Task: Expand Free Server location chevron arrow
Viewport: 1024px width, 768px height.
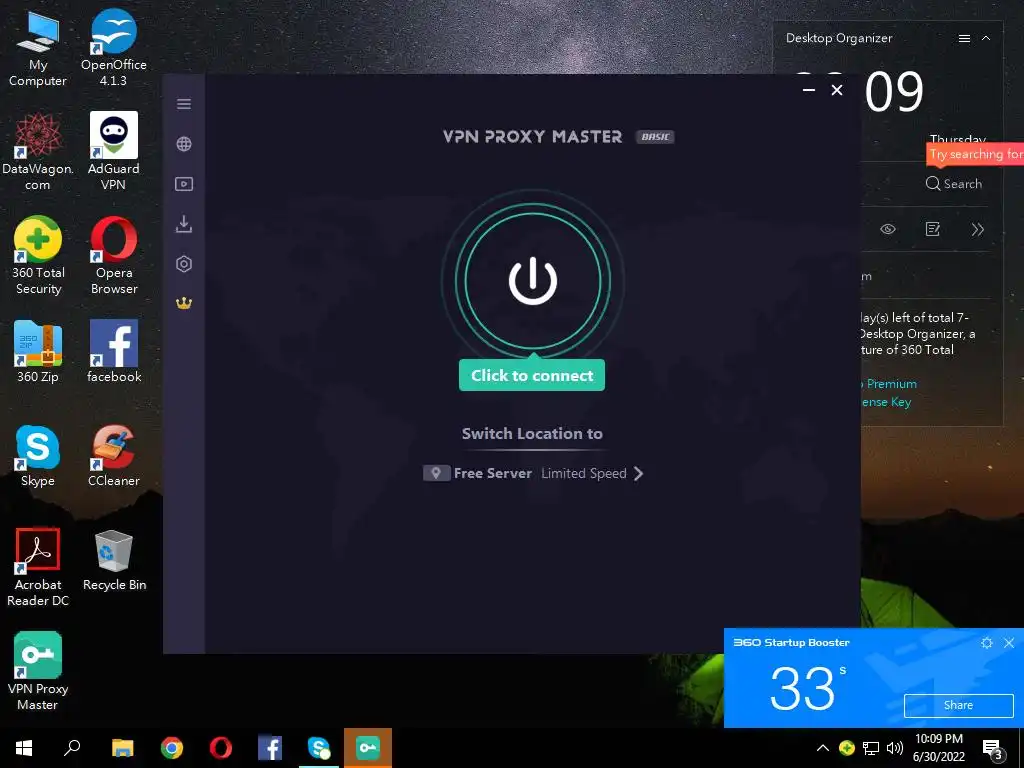Action: pyautogui.click(x=639, y=473)
